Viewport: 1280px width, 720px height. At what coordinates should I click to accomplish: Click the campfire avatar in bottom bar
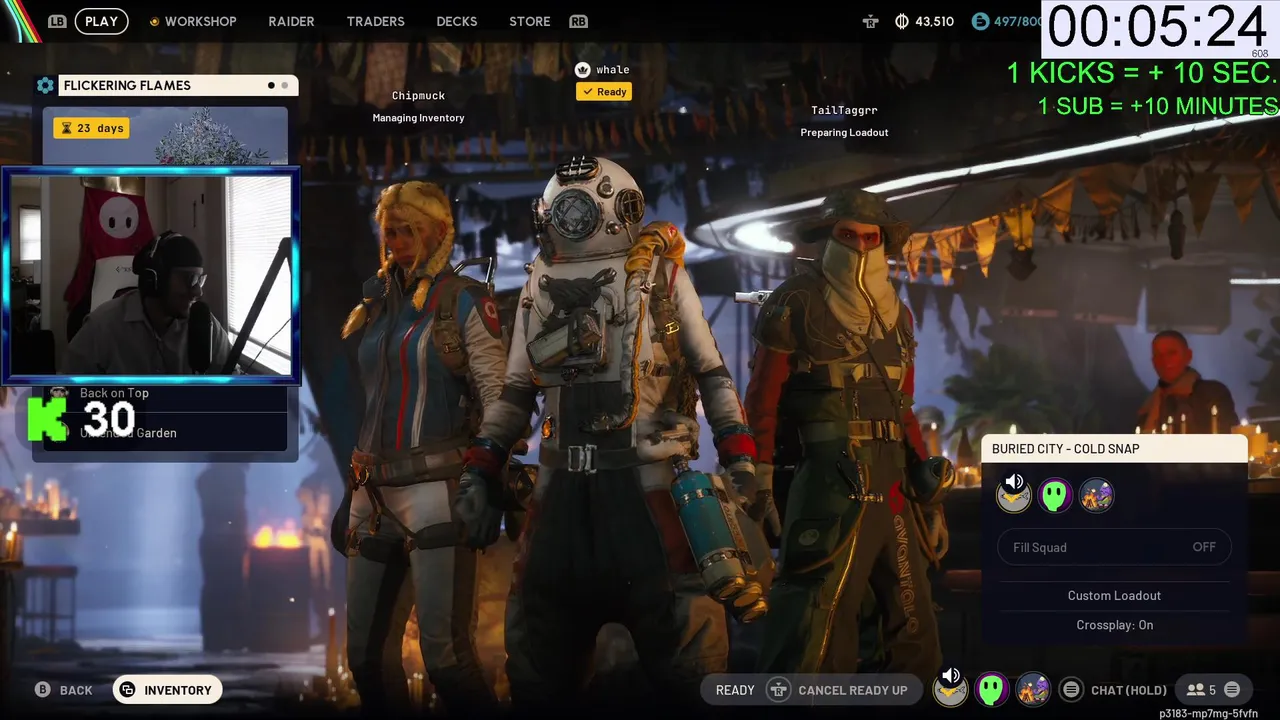tap(1032, 689)
